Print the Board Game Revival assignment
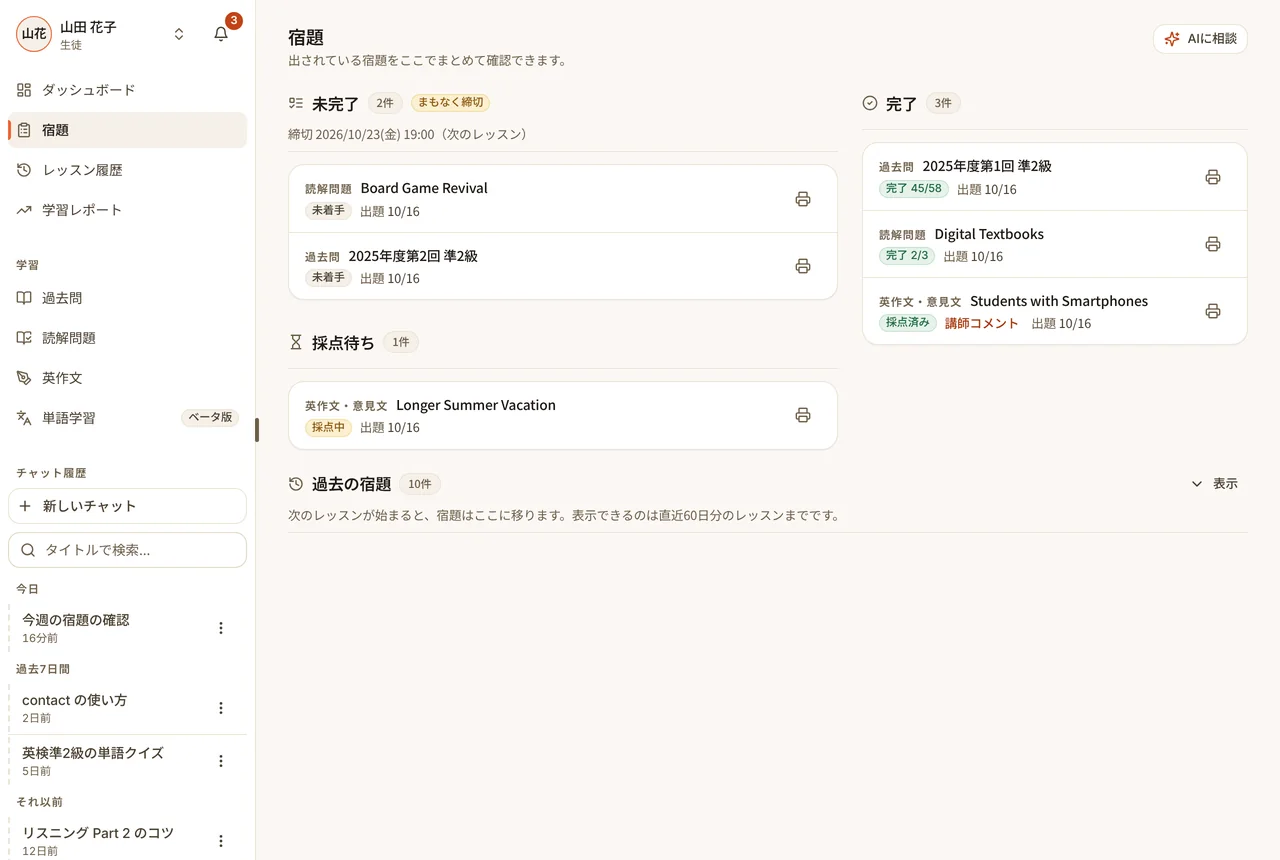The height and width of the screenshot is (860, 1280). 802,199
